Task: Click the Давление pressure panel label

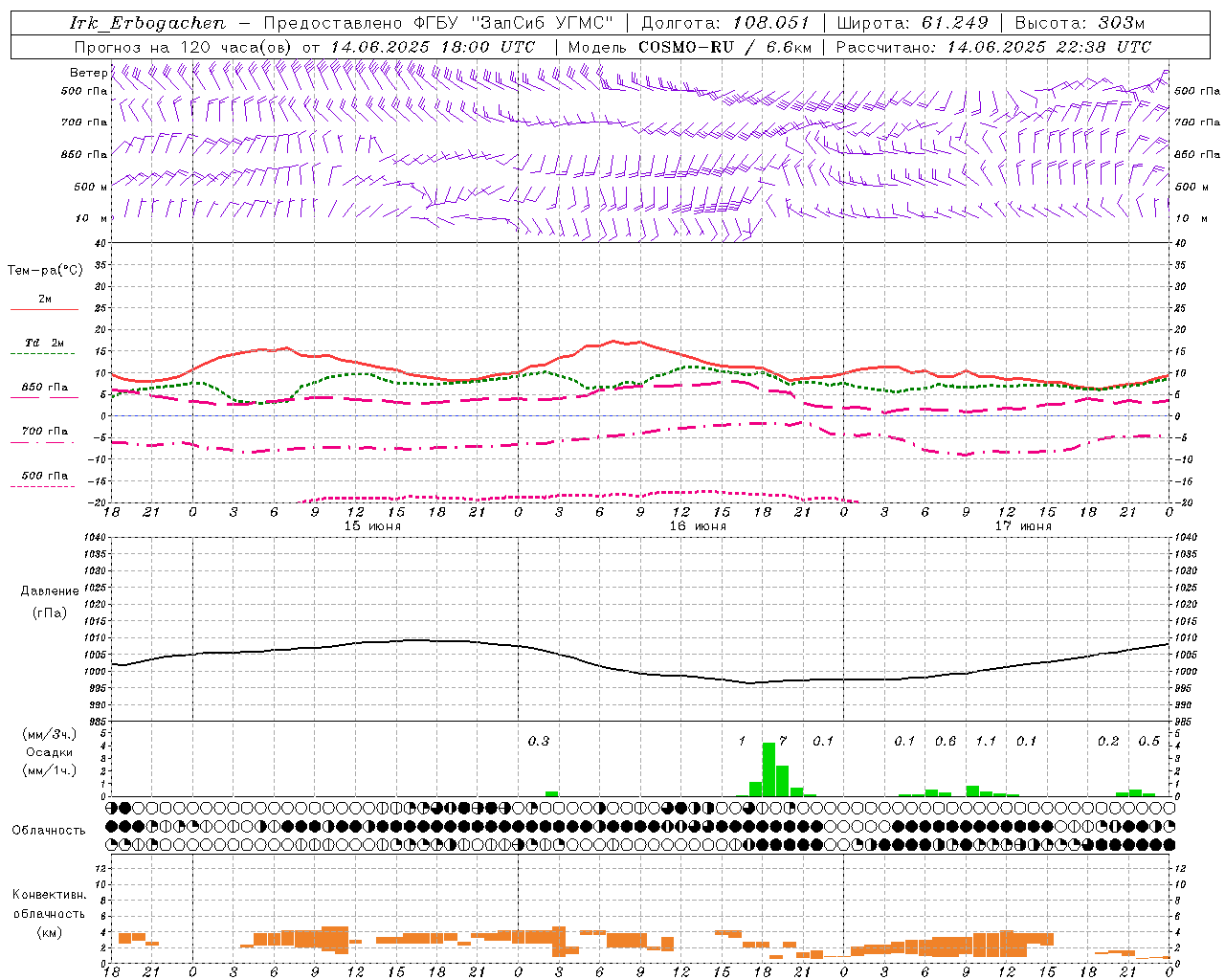Action: tap(50, 591)
